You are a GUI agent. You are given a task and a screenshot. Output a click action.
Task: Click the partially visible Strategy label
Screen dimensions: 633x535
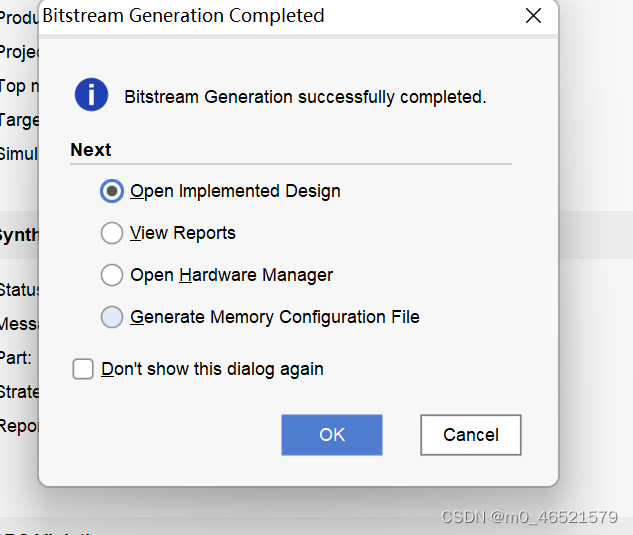click(x=19, y=391)
